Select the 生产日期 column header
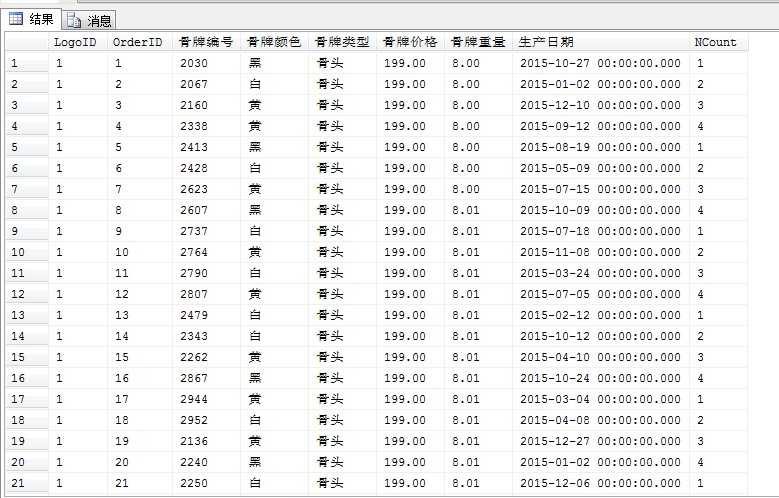The height and width of the screenshot is (498, 779). pyautogui.click(x=601, y=42)
